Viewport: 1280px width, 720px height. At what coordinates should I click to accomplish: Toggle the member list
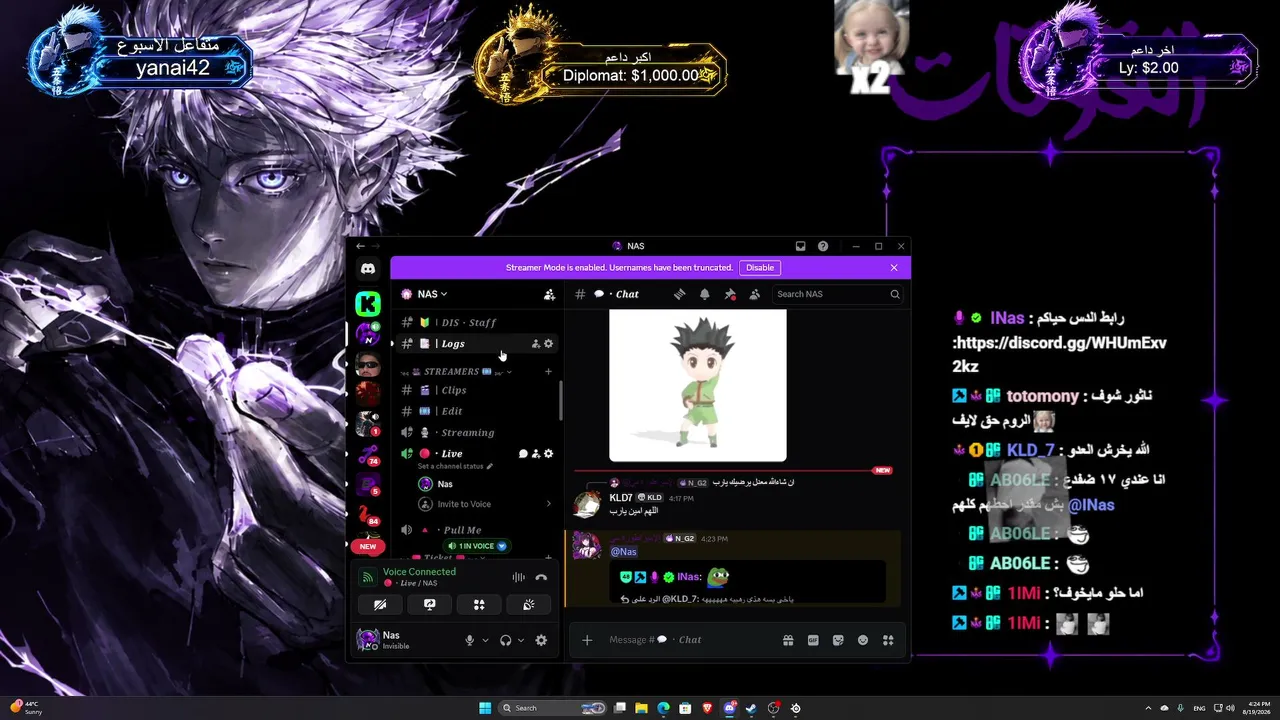click(x=755, y=294)
